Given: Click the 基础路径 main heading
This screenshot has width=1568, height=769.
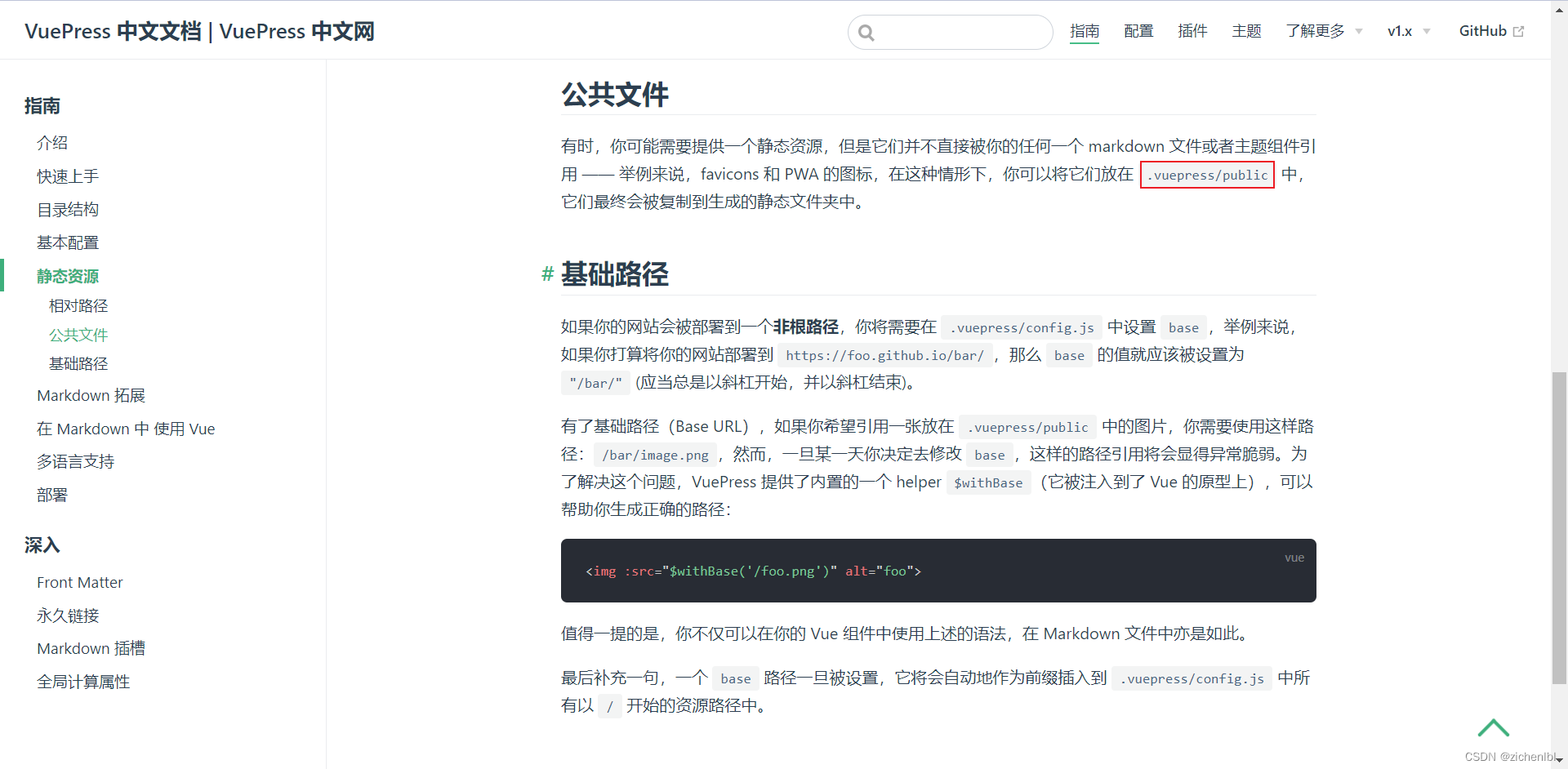Looking at the screenshot, I should (615, 274).
